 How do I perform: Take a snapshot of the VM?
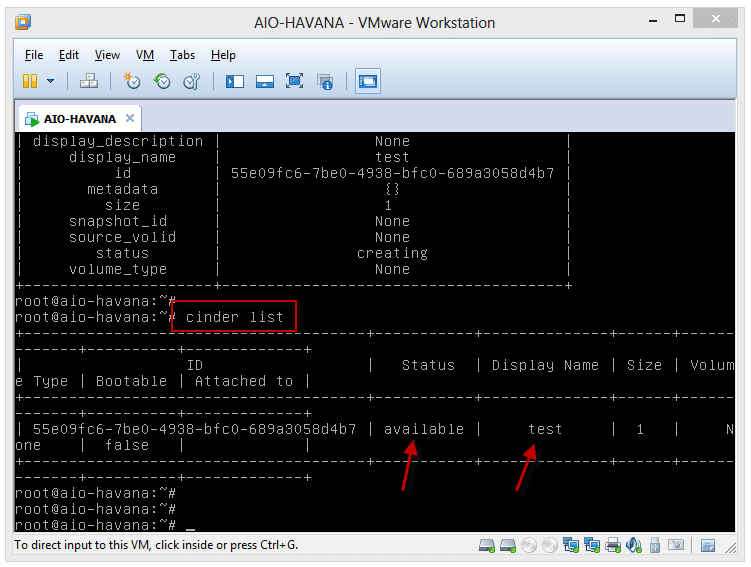pos(132,81)
